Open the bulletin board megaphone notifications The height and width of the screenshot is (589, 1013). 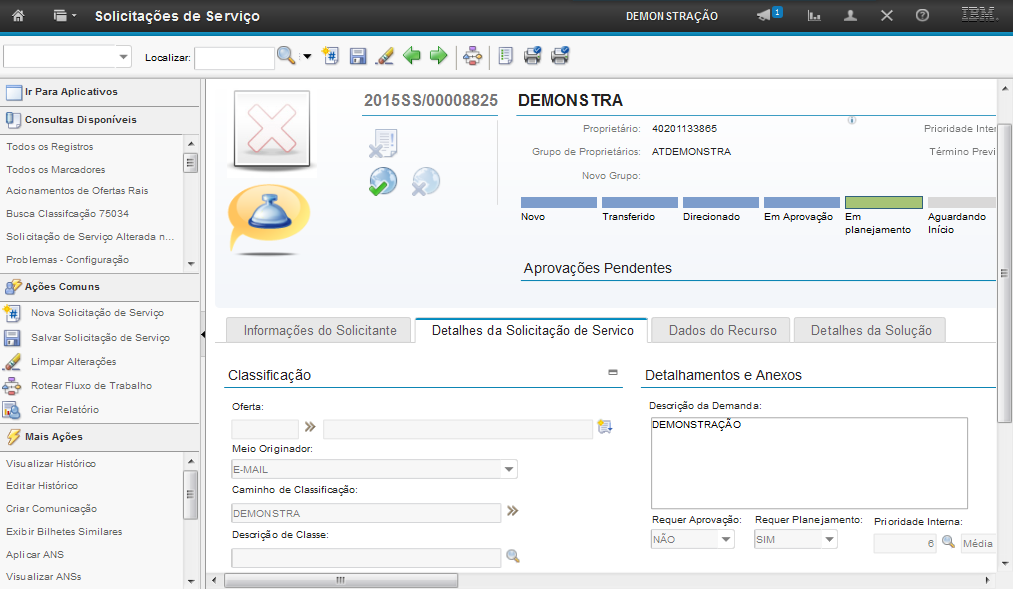click(x=765, y=16)
